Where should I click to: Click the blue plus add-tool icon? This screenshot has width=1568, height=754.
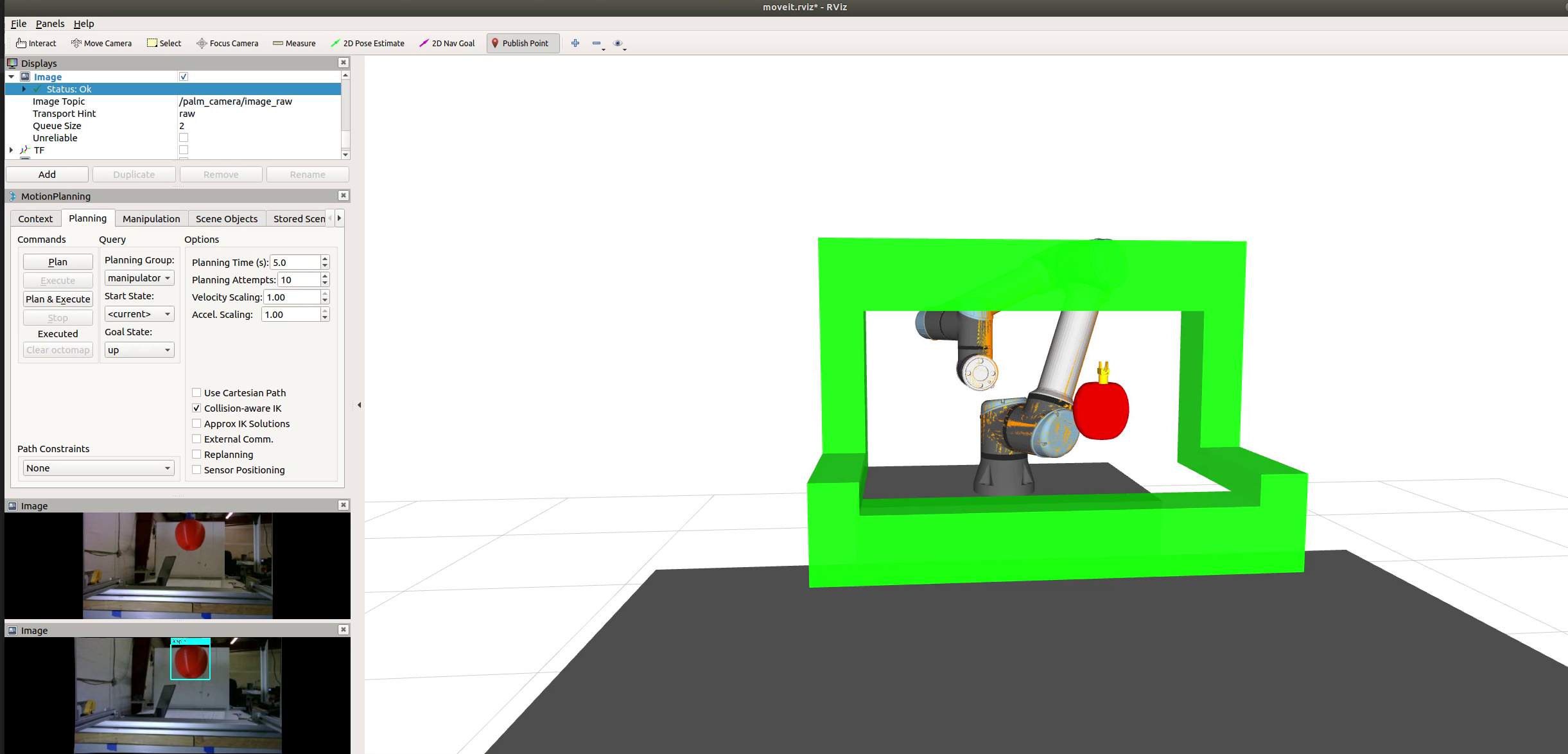(x=575, y=43)
